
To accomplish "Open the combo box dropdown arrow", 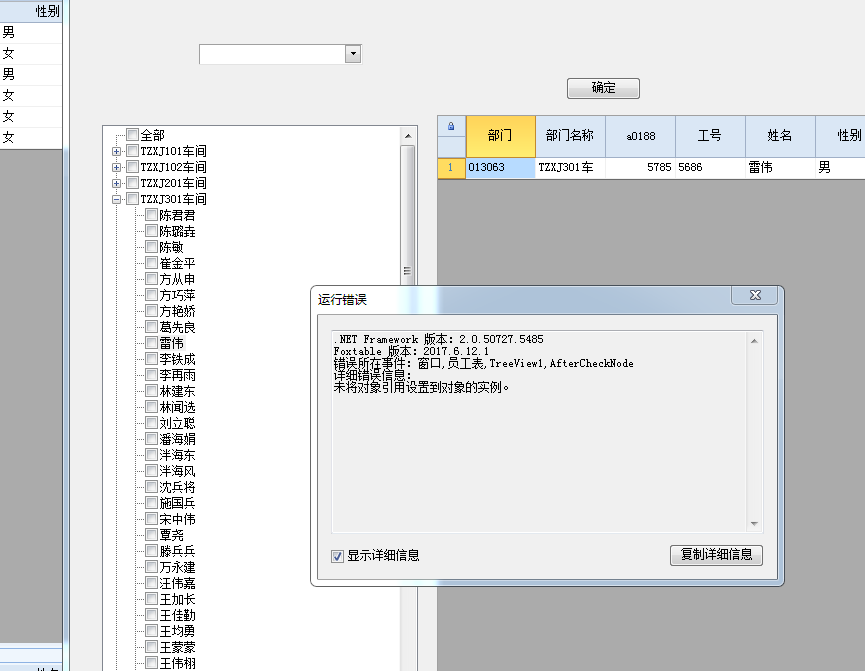I will click(352, 55).
